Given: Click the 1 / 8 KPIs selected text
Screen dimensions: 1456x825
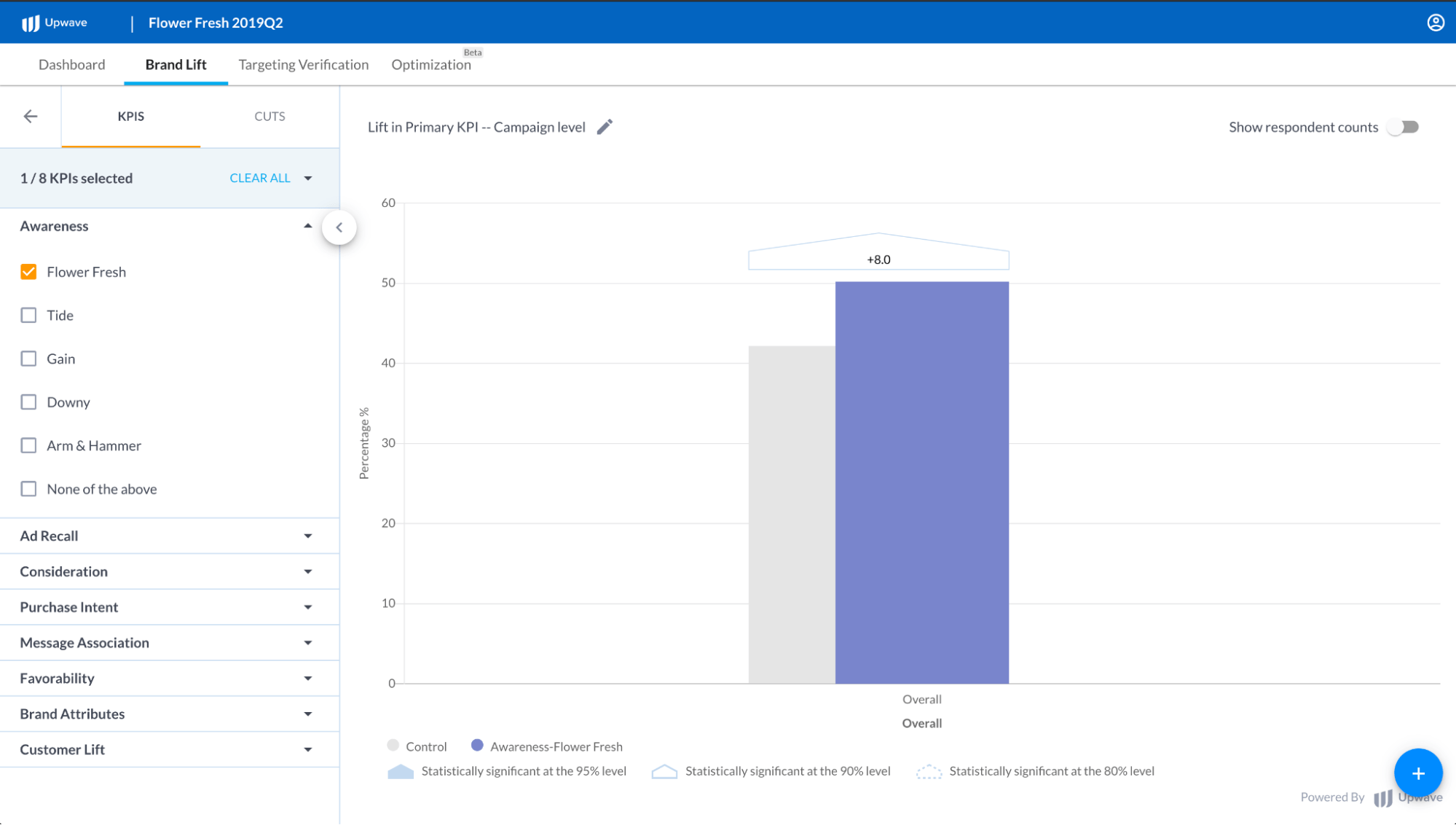Looking at the screenshot, I should (76, 178).
